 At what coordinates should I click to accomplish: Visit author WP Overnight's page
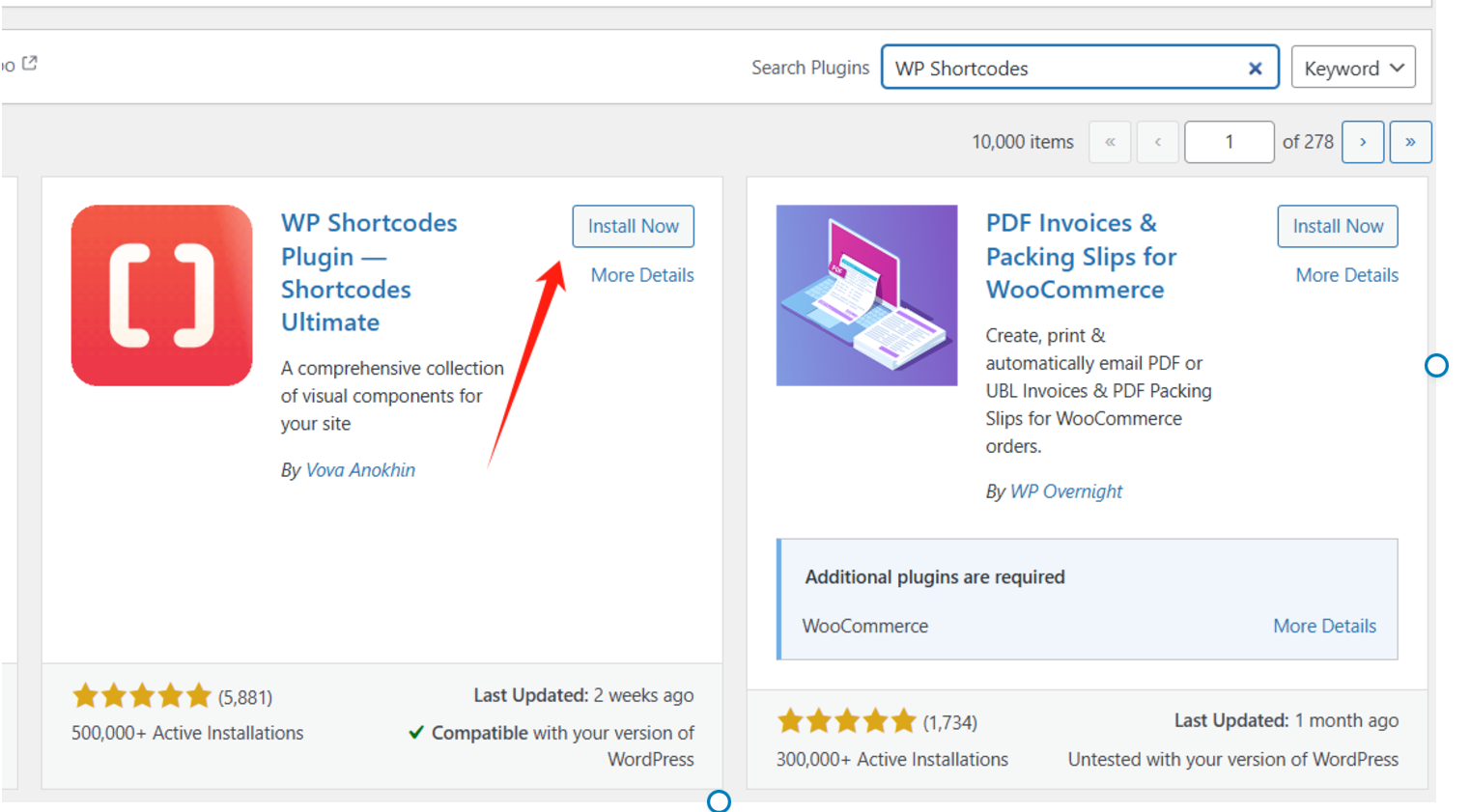pyautogui.click(x=1065, y=491)
